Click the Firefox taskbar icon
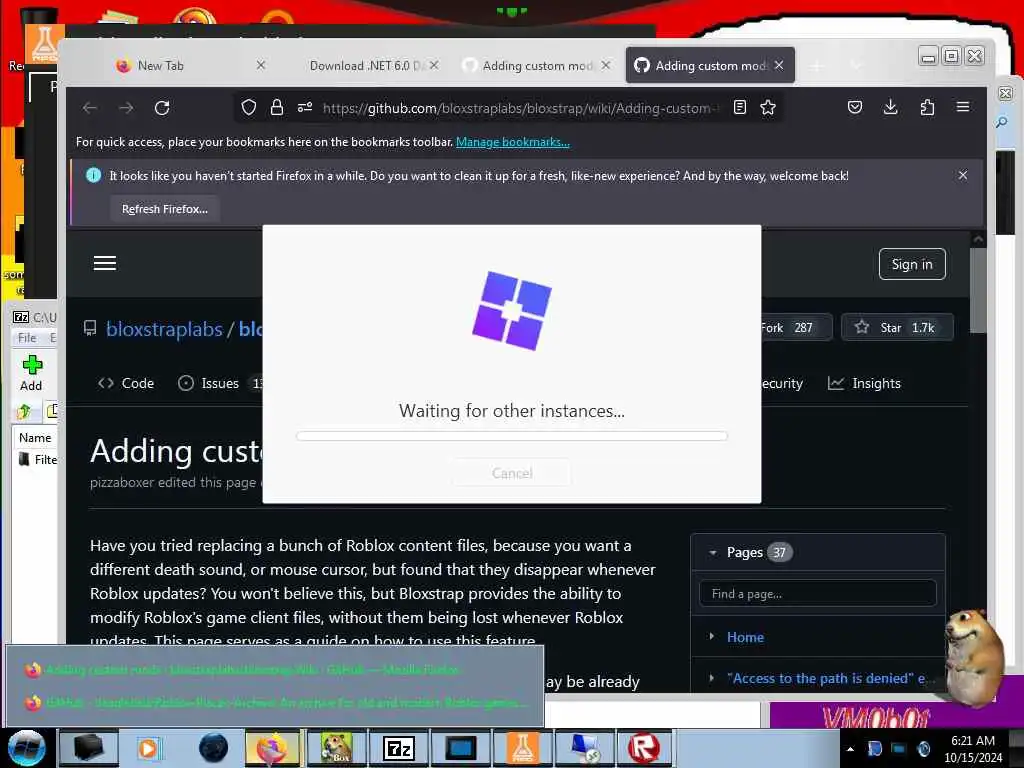Image resolution: width=1024 pixels, height=768 pixels. tap(272, 748)
